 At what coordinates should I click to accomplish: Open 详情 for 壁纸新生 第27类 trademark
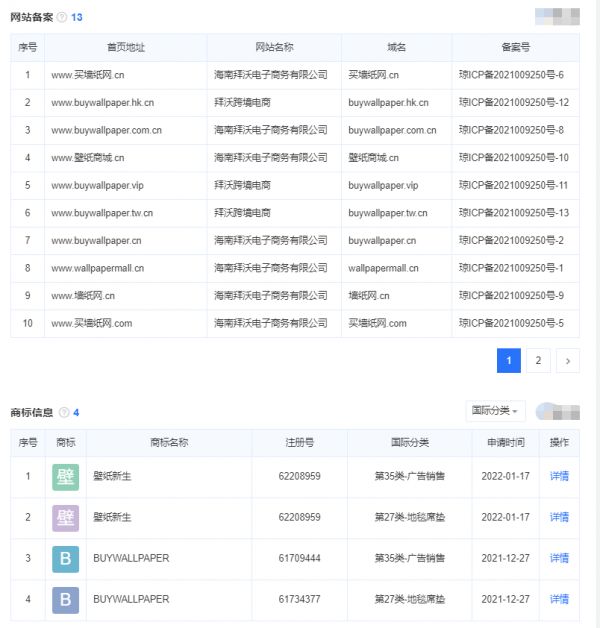click(559, 517)
